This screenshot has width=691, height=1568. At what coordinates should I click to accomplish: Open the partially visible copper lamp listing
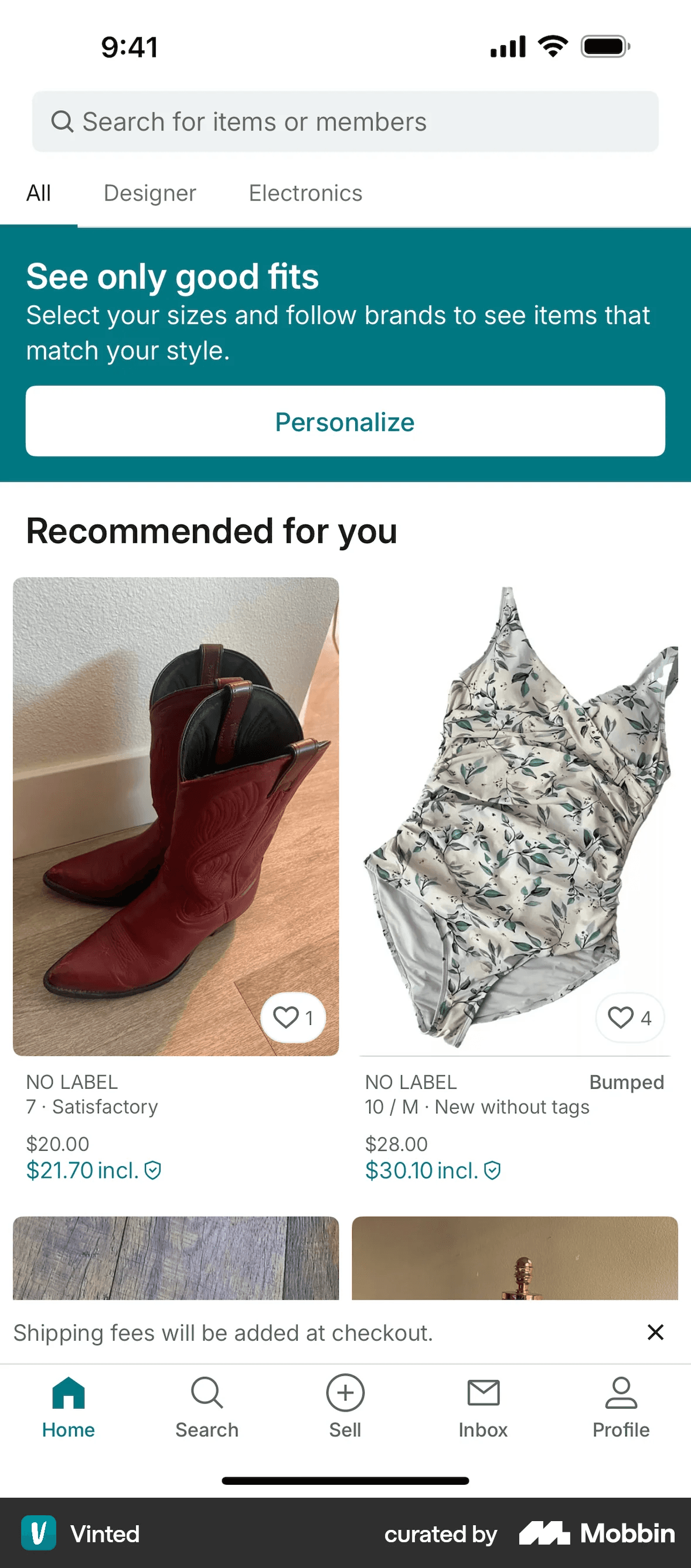[515, 1258]
